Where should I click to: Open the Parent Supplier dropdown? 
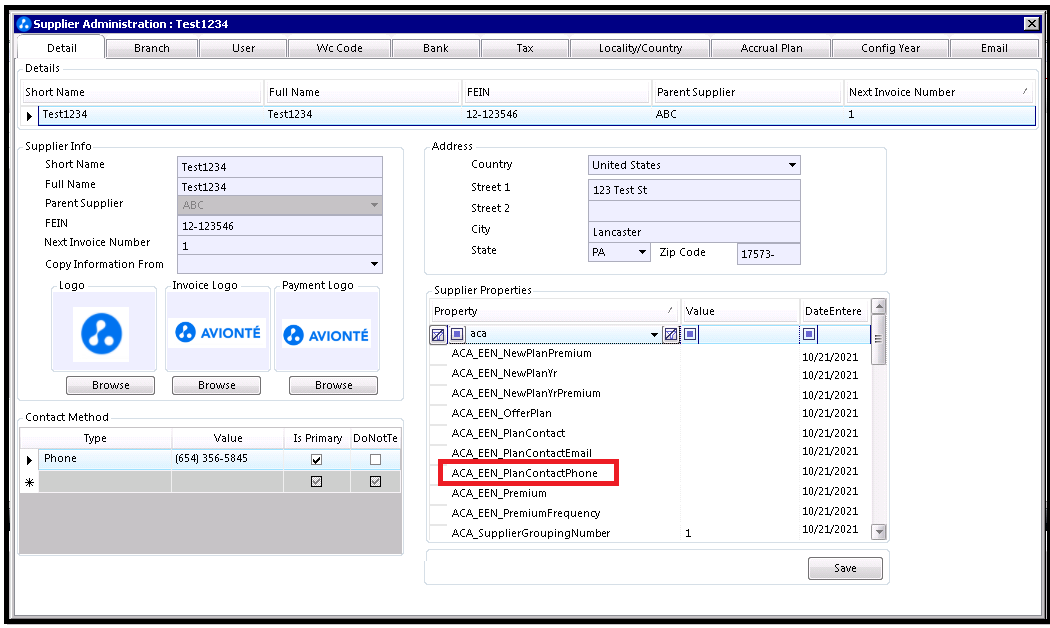374,205
